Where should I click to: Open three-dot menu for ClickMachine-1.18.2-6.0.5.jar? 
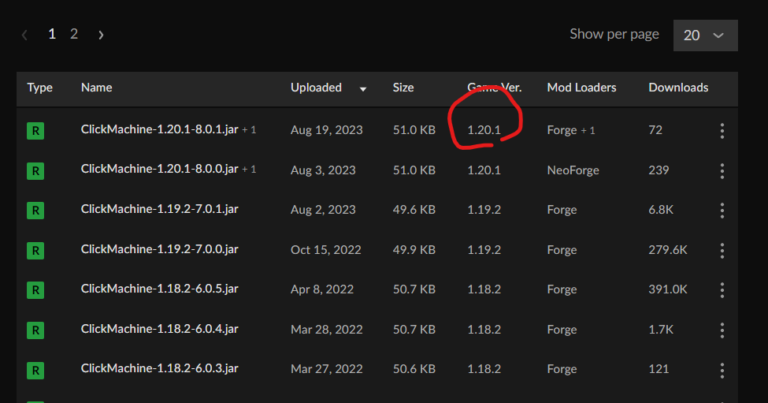722,289
